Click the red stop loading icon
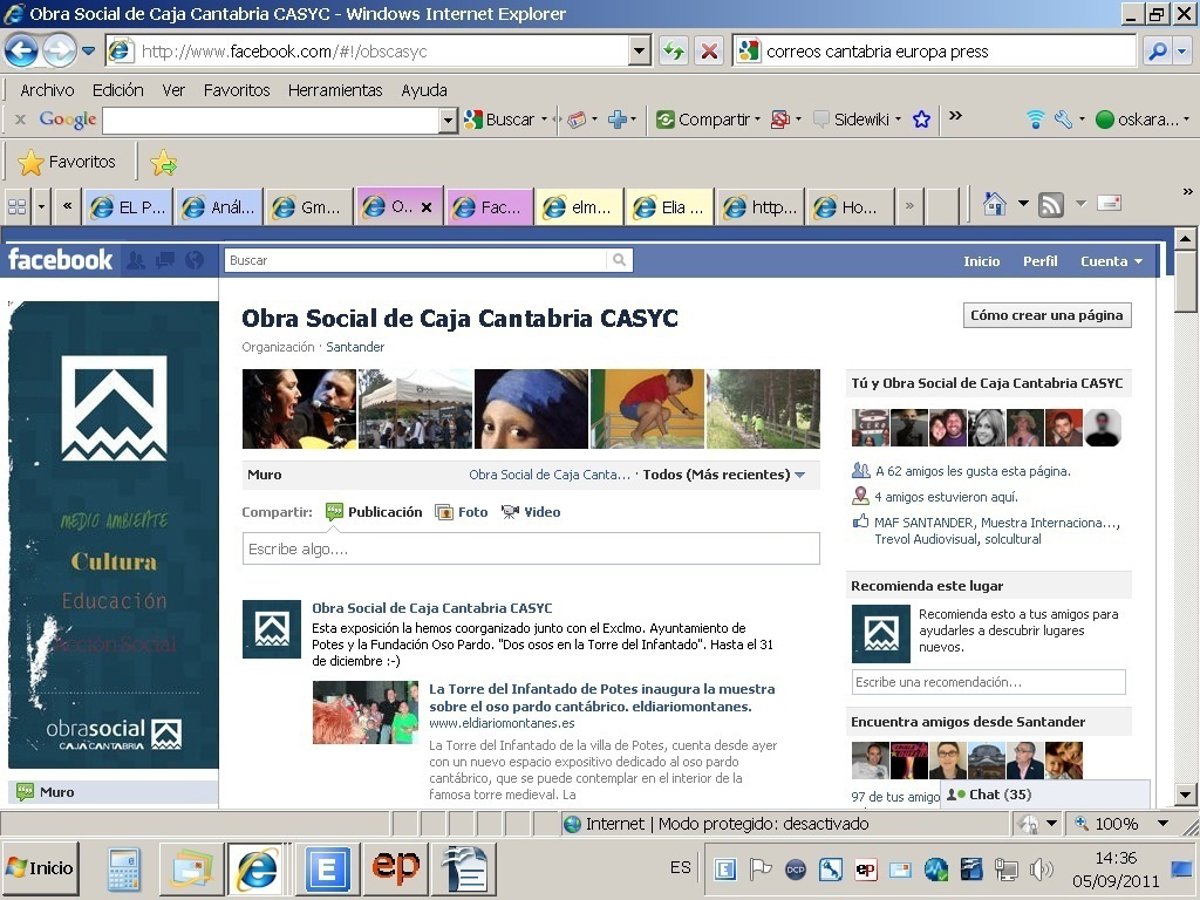 (709, 51)
